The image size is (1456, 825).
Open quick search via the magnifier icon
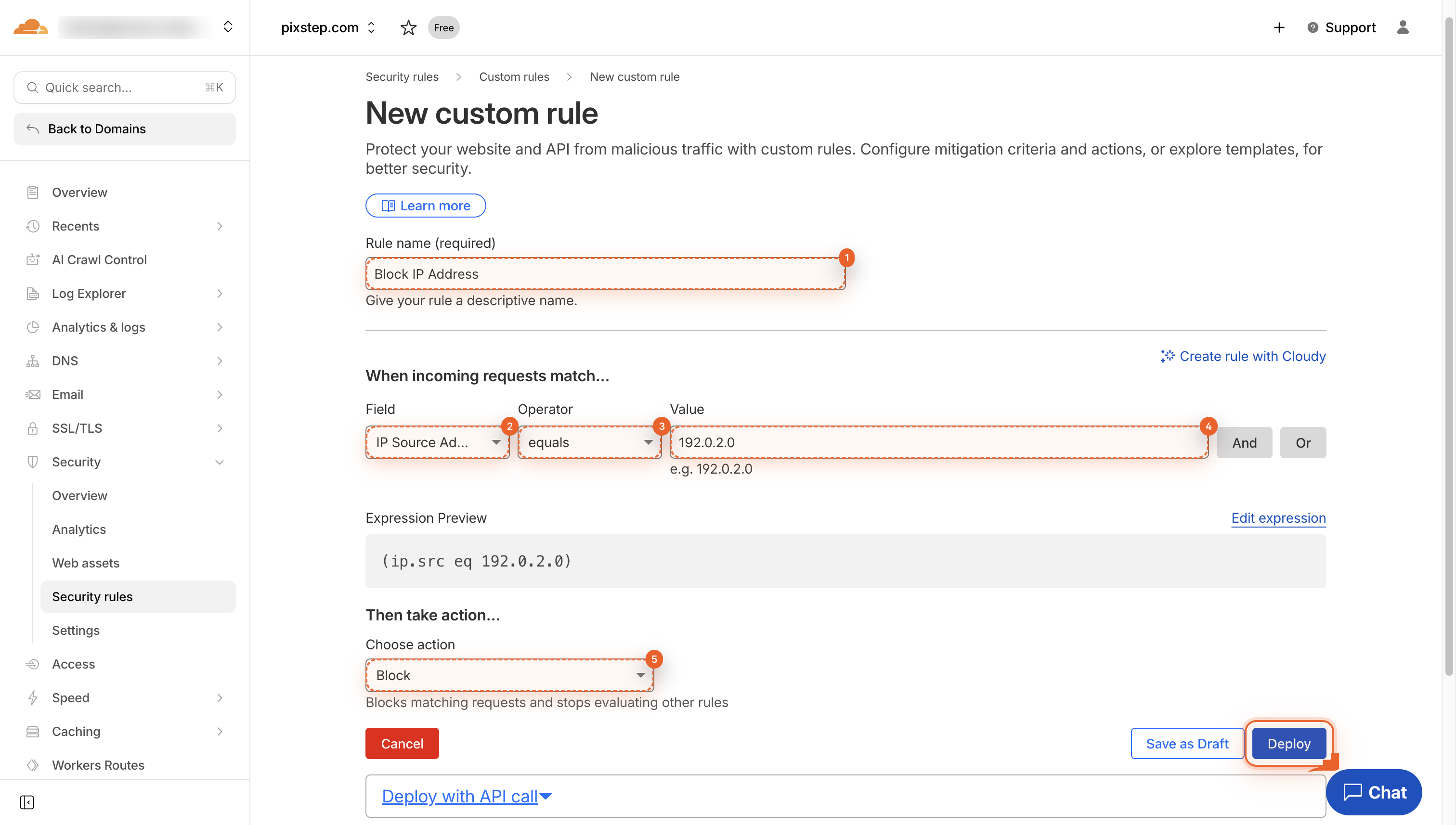coord(32,87)
